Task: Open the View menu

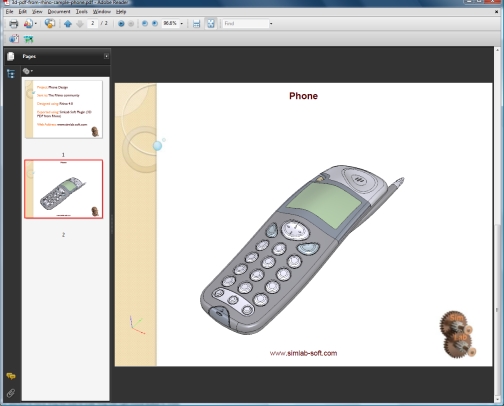Action: tap(37, 12)
